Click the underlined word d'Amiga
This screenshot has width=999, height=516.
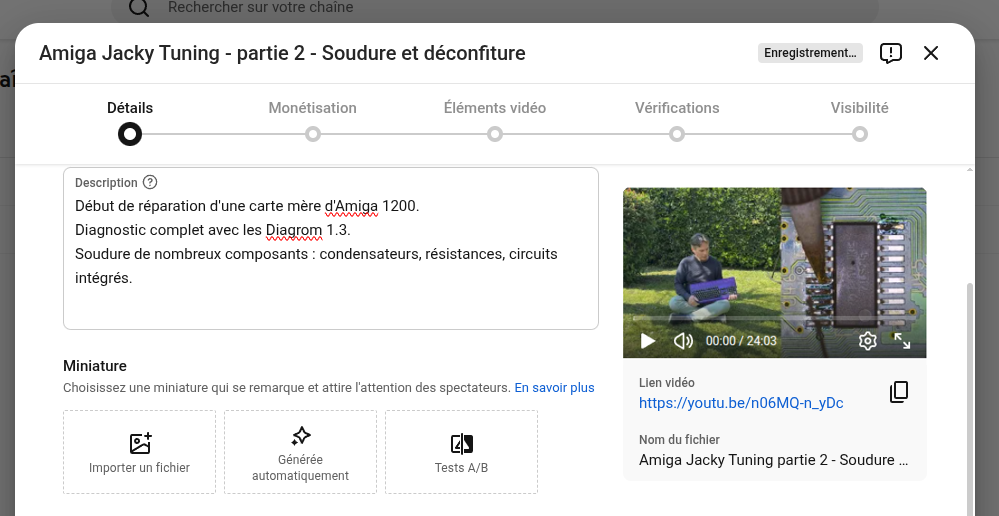pos(351,206)
